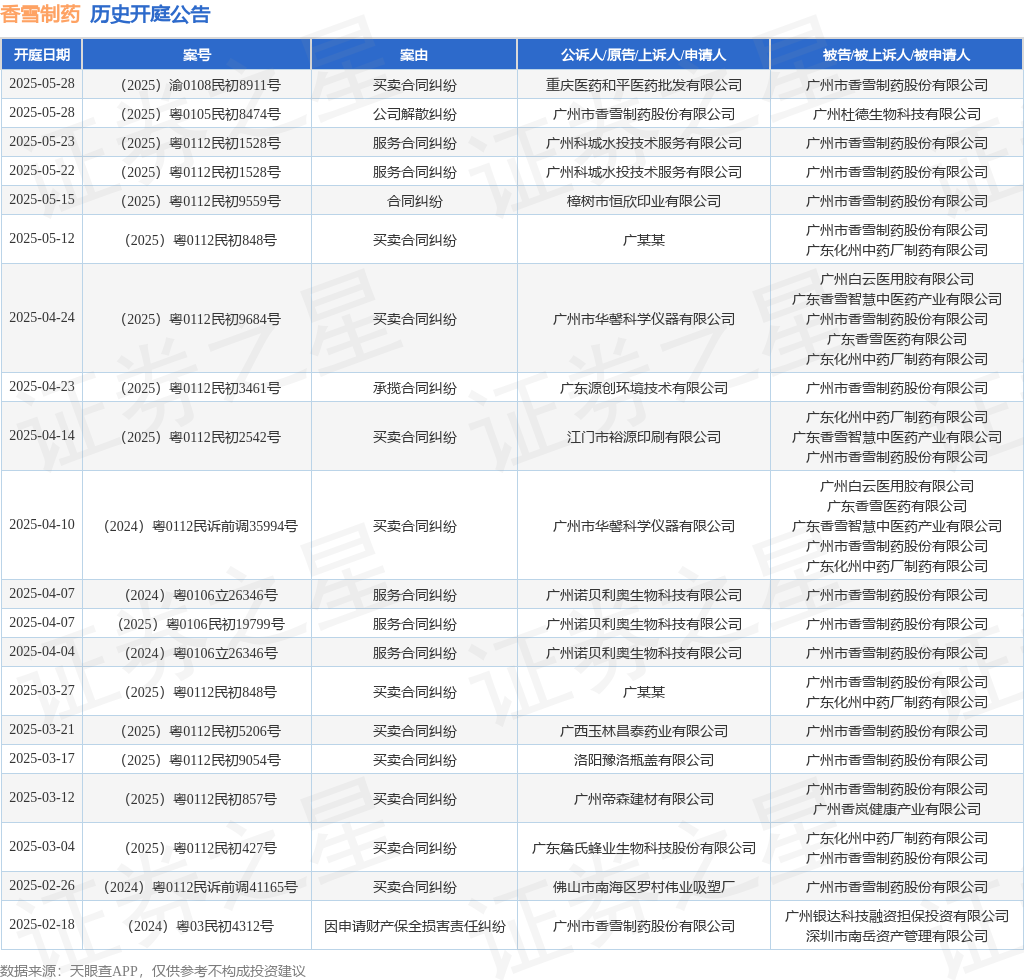Click date cell 2025-04-23
1024x980 pixels.
point(42,387)
